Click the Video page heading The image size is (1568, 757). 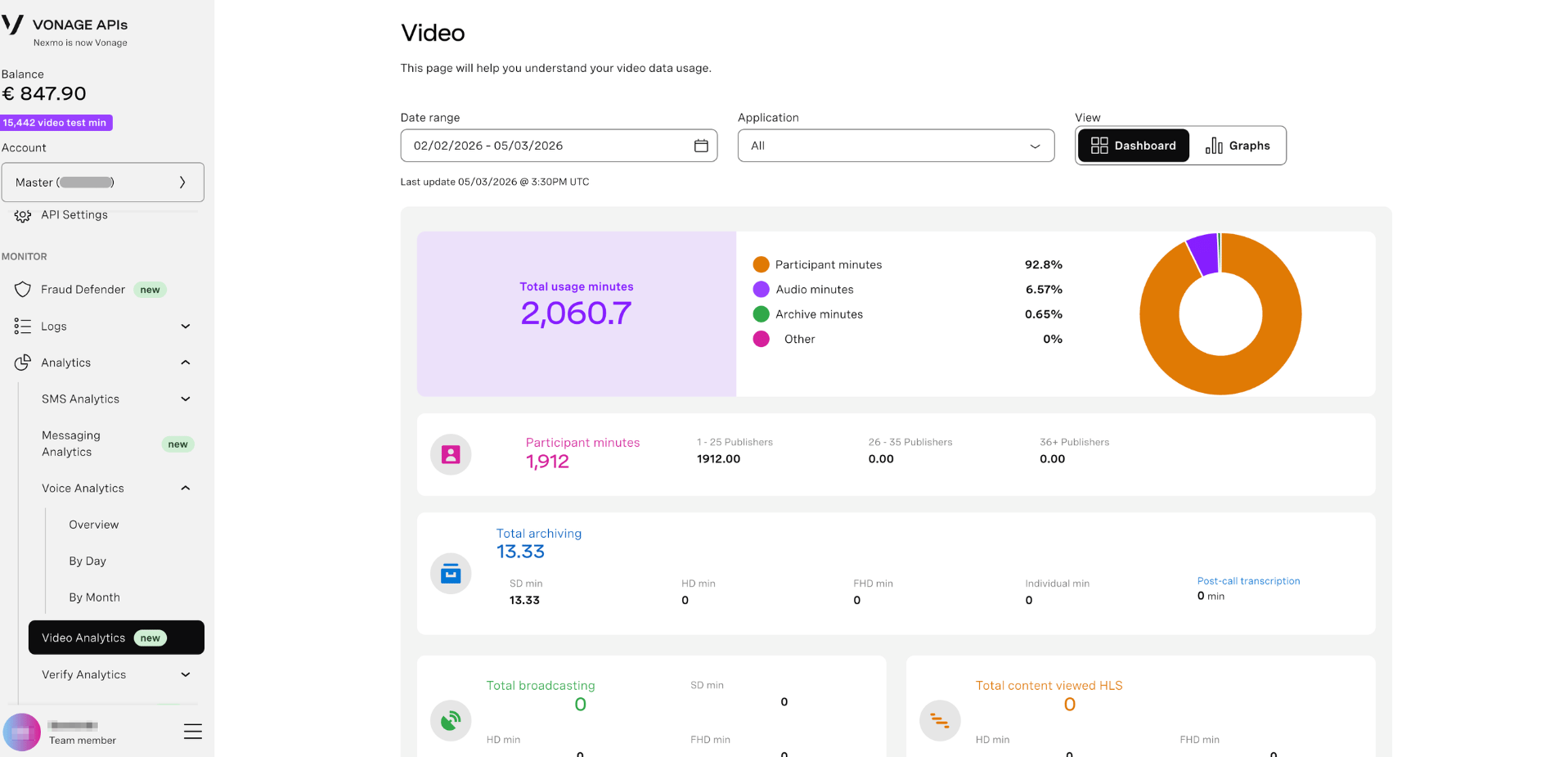(x=433, y=33)
